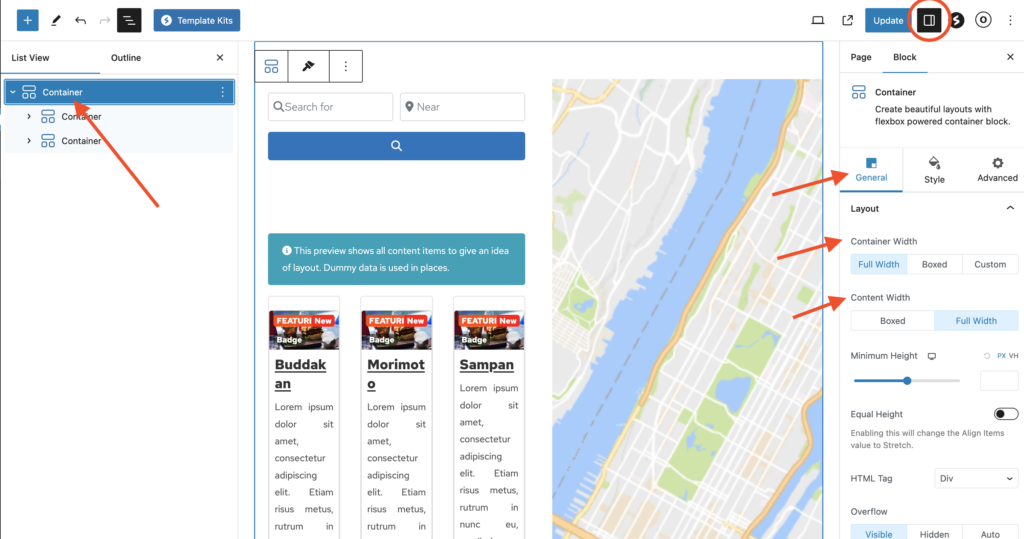Open the page in a new tab icon
This screenshot has width=1024, height=539.
(848, 20)
